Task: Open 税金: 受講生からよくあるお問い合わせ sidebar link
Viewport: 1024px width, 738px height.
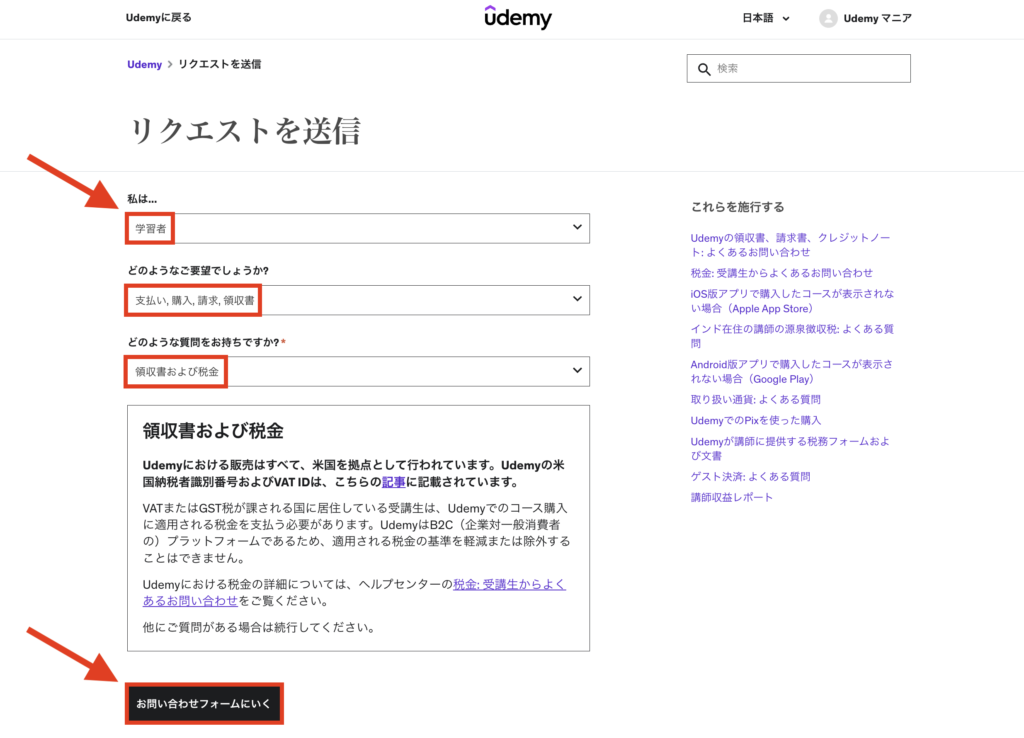Action: click(x=781, y=273)
